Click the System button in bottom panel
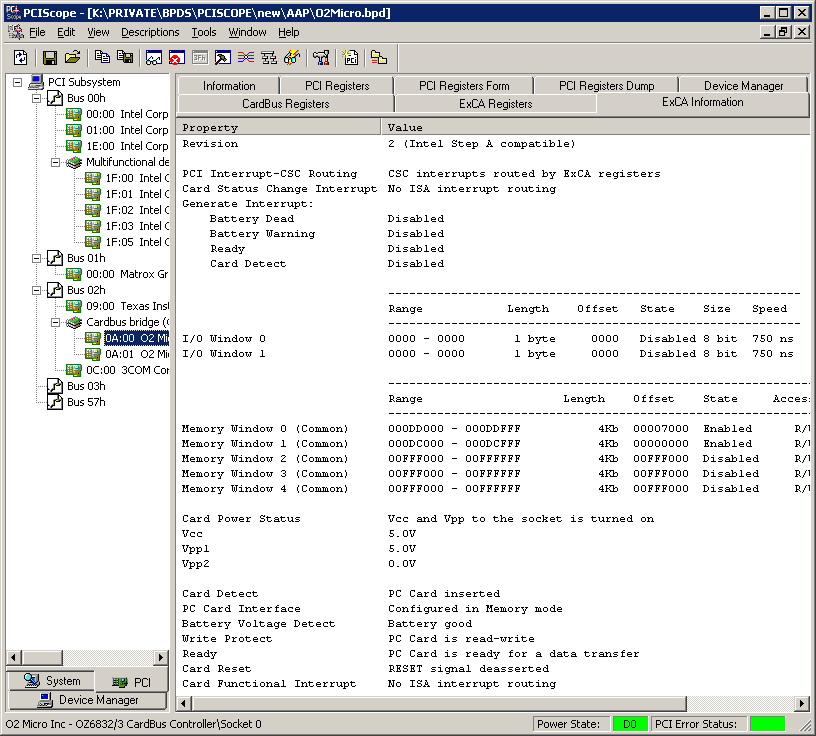Screen dimensions: 816x736 click(53, 681)
